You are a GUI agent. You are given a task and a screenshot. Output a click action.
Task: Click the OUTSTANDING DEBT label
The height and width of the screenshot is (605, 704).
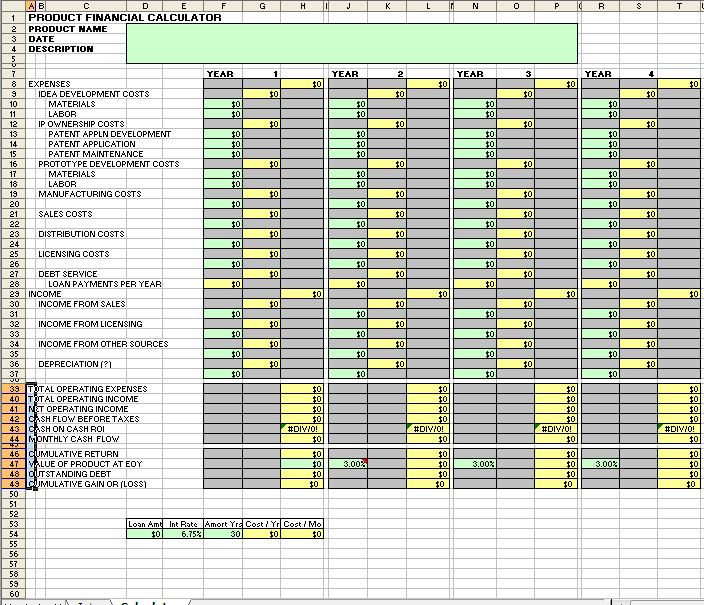coord(70,474)
